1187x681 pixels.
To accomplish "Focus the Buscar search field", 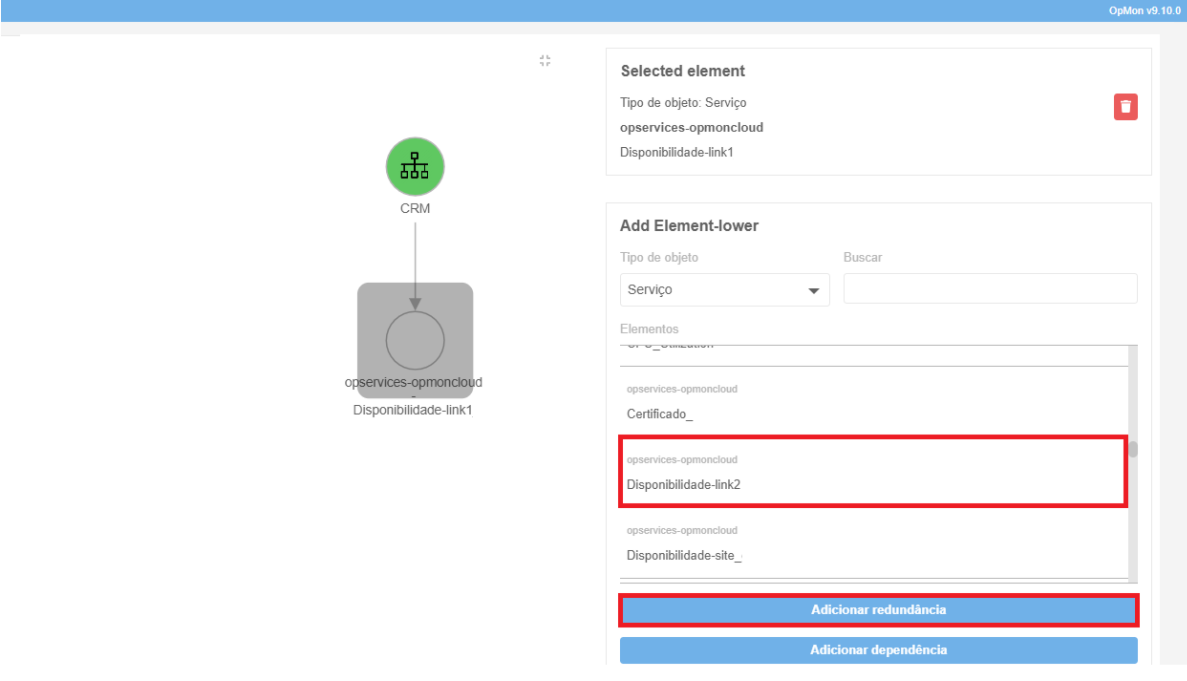I will click(x=990, y=288).
